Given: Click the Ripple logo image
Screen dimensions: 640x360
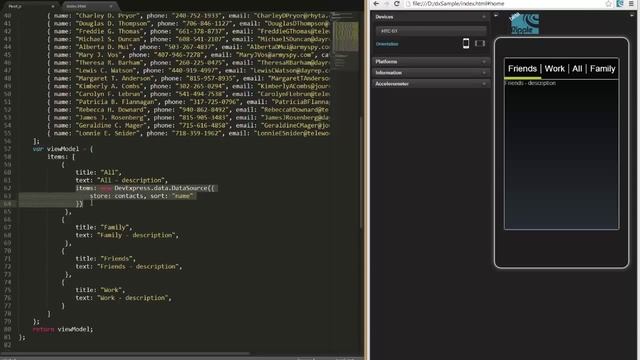Looking at the screenshot, I should [x=524, y=24].
